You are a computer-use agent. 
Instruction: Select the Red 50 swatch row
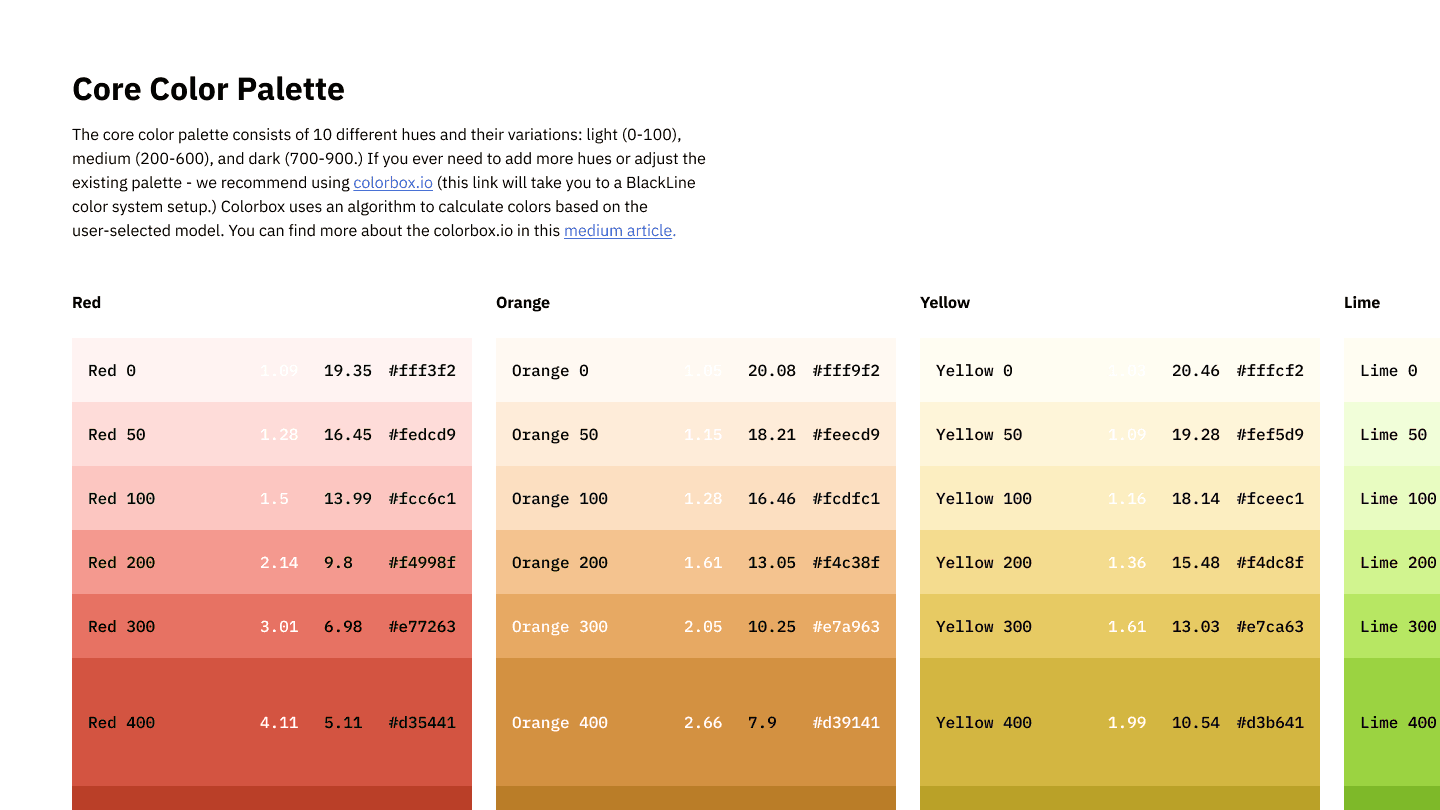272,434
